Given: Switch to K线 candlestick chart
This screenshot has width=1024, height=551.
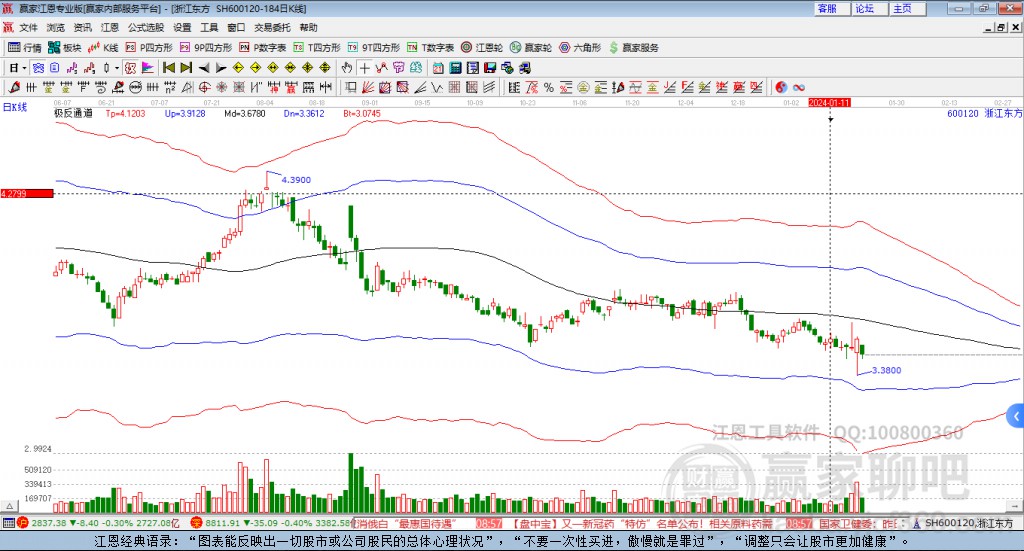Looking at the screenshot, I should coord(103,48).
